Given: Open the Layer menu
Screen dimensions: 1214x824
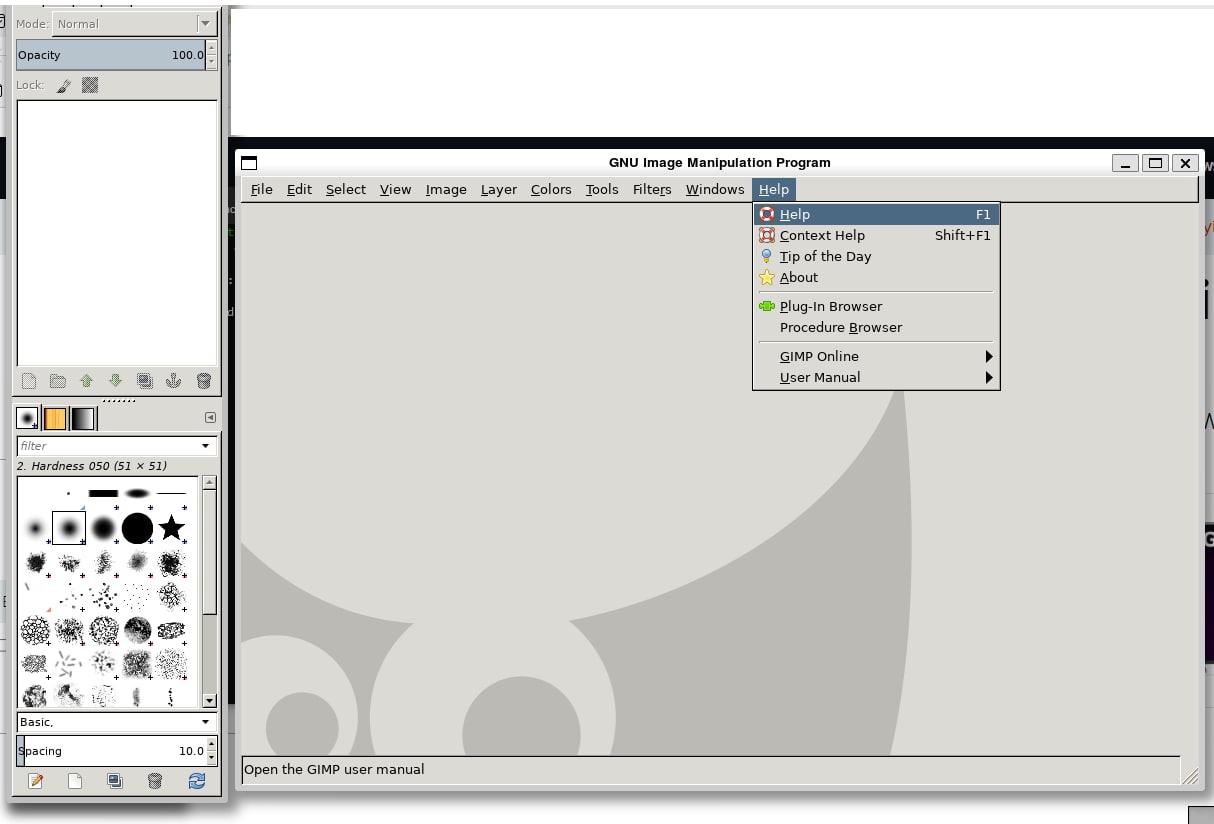Looking at the screenshot, I should click(x=498, y=189).
